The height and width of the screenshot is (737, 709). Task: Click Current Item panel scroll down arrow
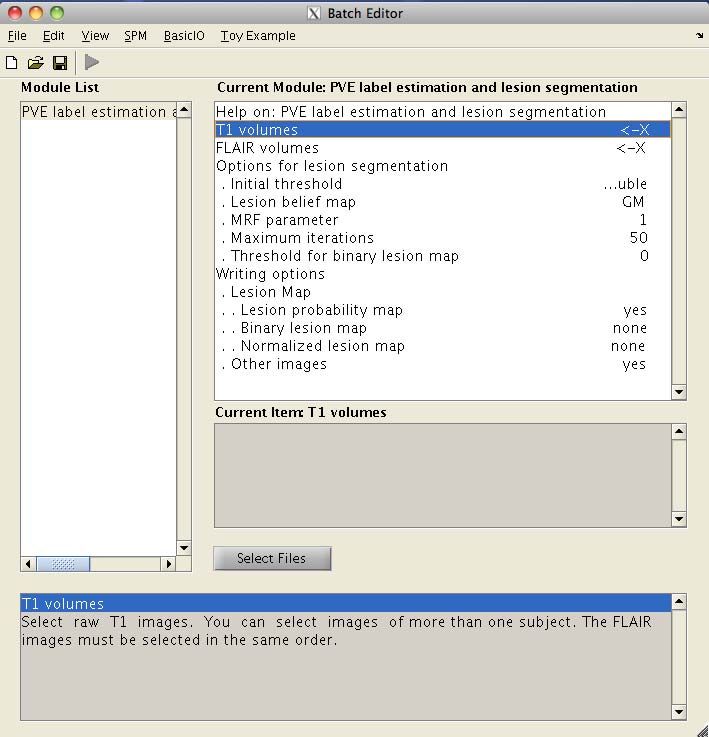point(679,519)
